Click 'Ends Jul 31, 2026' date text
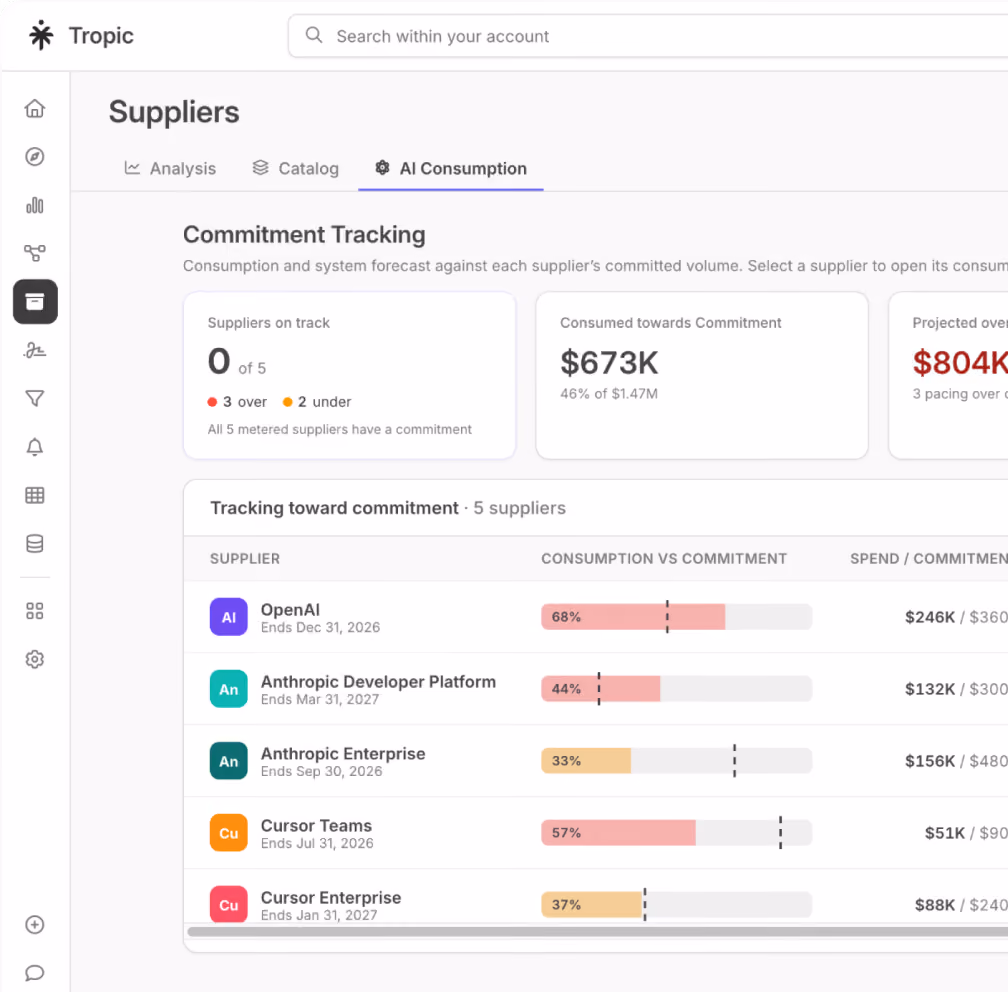 317,843
